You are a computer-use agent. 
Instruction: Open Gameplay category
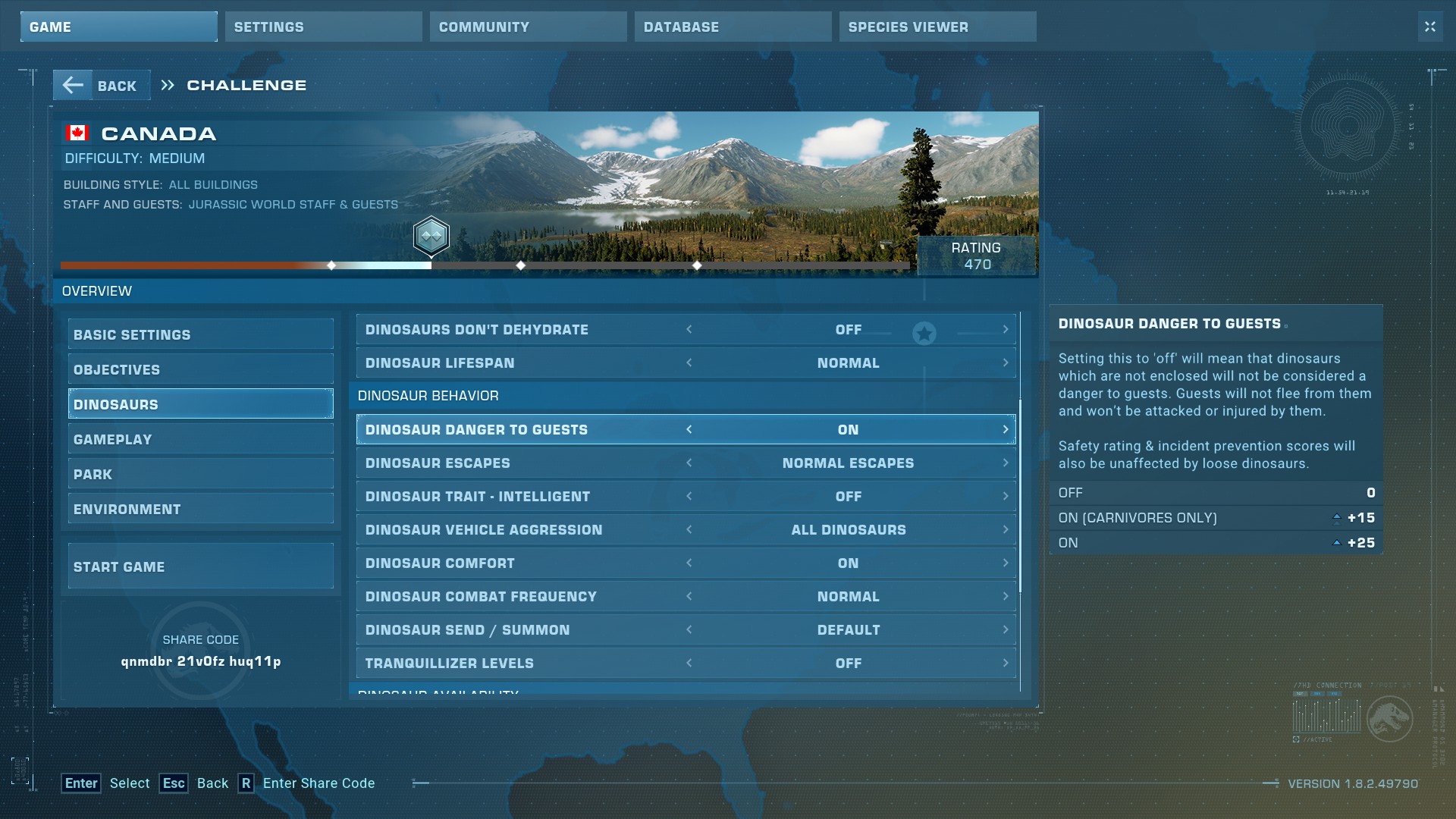pos(201,439)
